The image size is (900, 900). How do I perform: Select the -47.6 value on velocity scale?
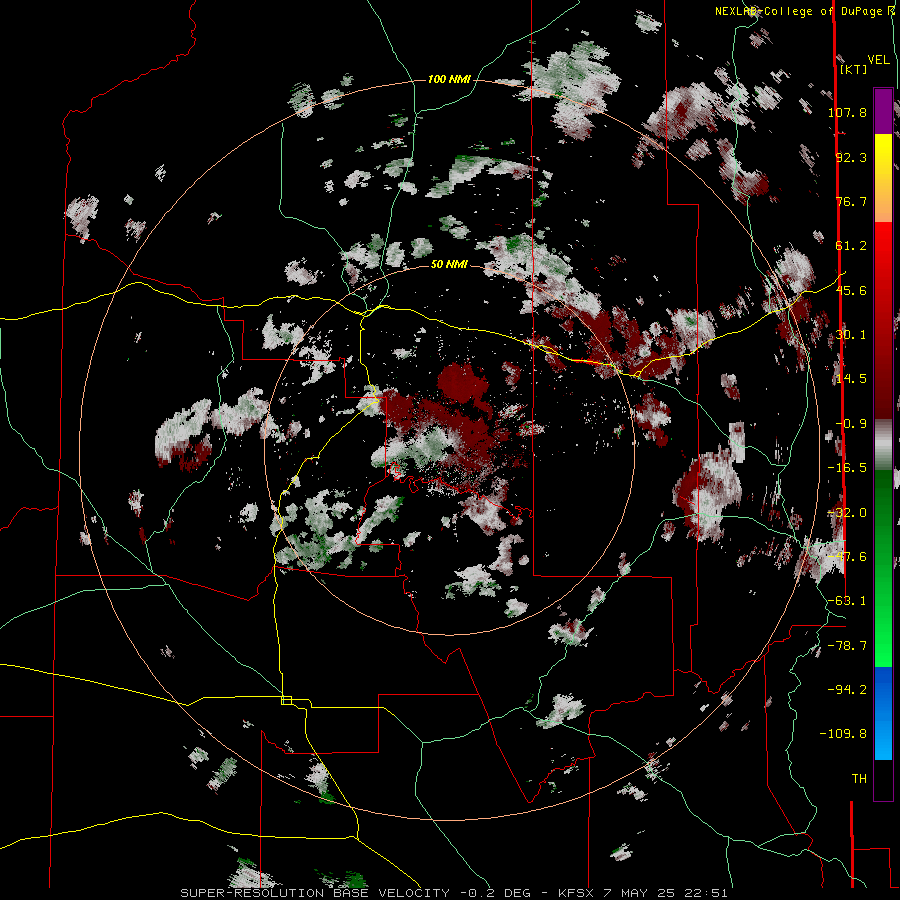click(847, 557)
